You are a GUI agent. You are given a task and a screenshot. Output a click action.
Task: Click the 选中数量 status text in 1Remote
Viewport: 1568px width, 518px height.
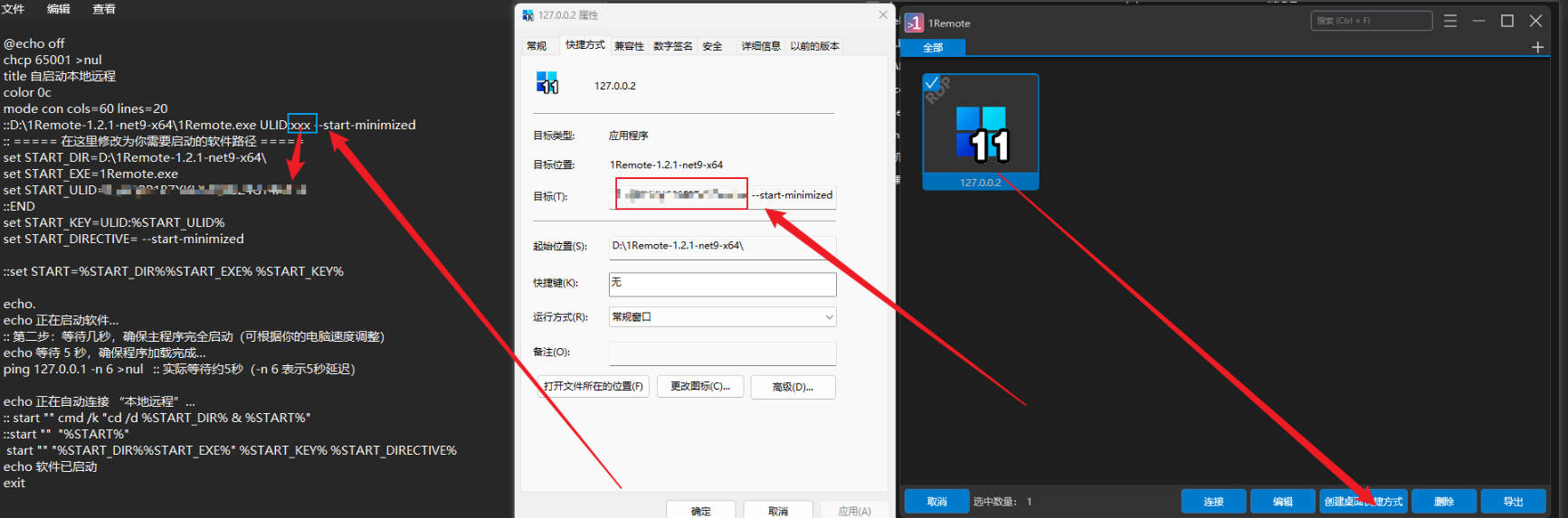pyautogui.click(x=1003, y=501)
